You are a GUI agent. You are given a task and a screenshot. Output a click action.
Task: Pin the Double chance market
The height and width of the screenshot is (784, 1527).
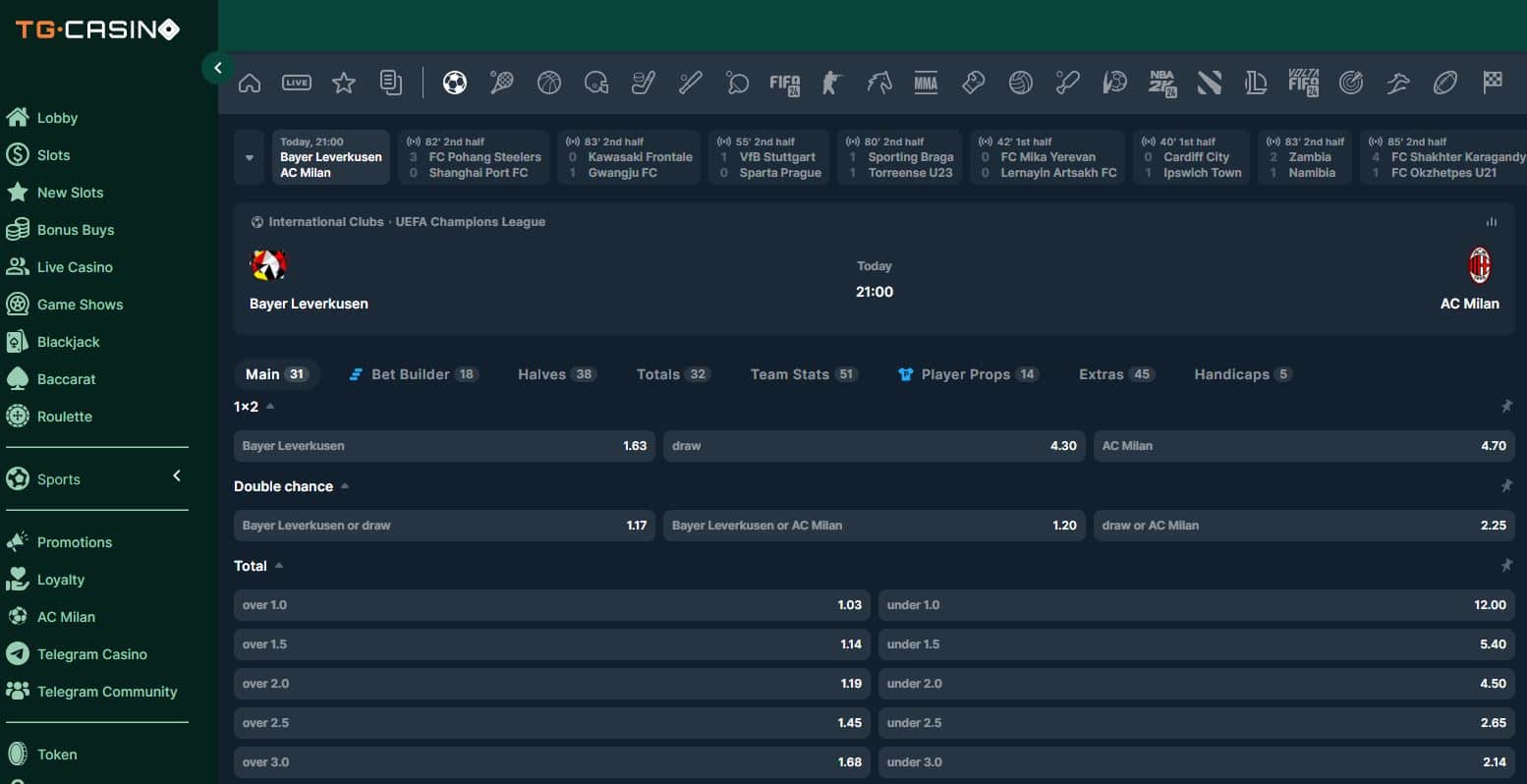tap(1505, 485)
